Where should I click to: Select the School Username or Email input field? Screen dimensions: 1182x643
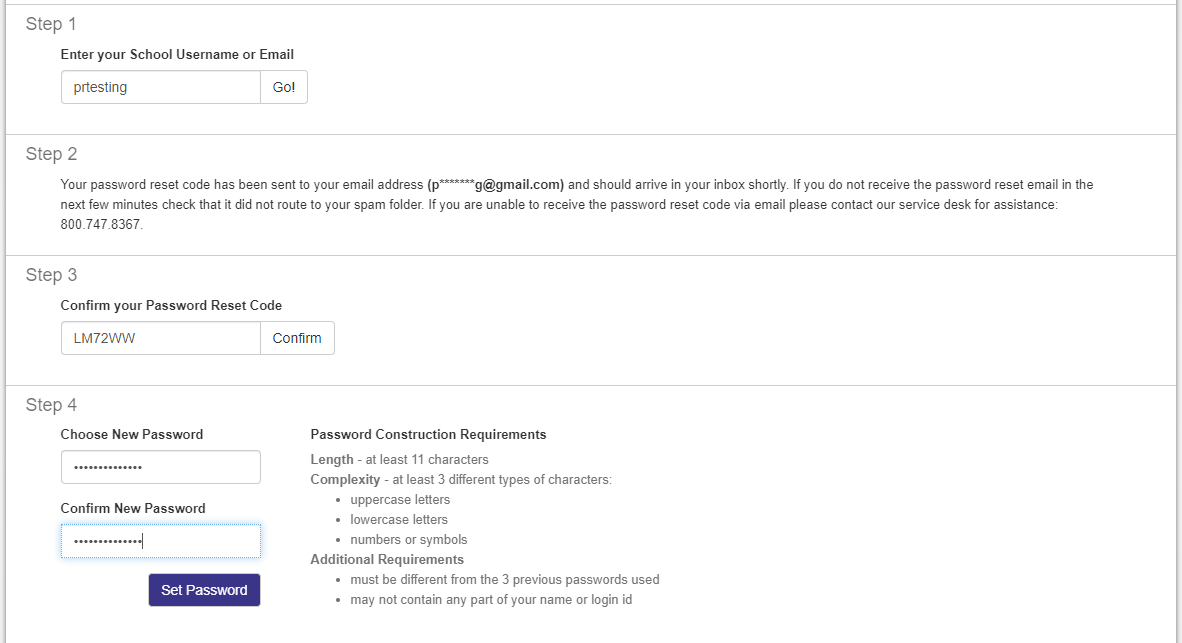(160, 87)
